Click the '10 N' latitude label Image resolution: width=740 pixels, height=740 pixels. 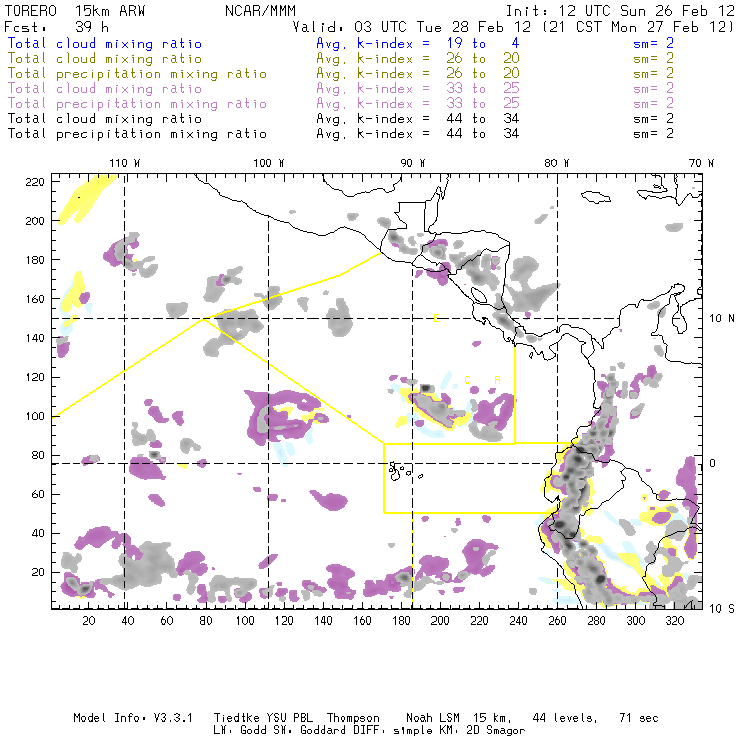coord(722,319)
